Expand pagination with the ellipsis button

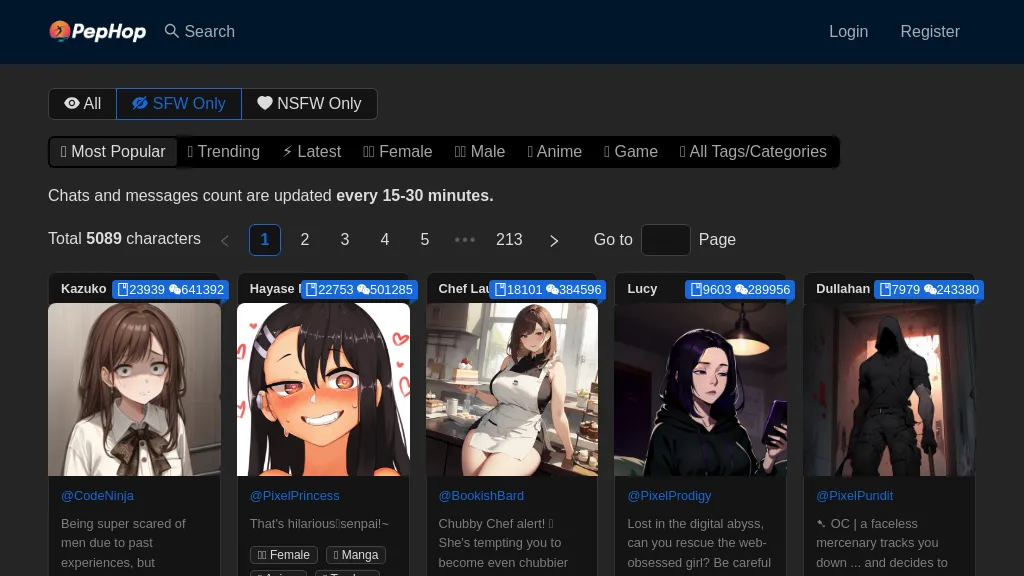(x=465, y=240)
